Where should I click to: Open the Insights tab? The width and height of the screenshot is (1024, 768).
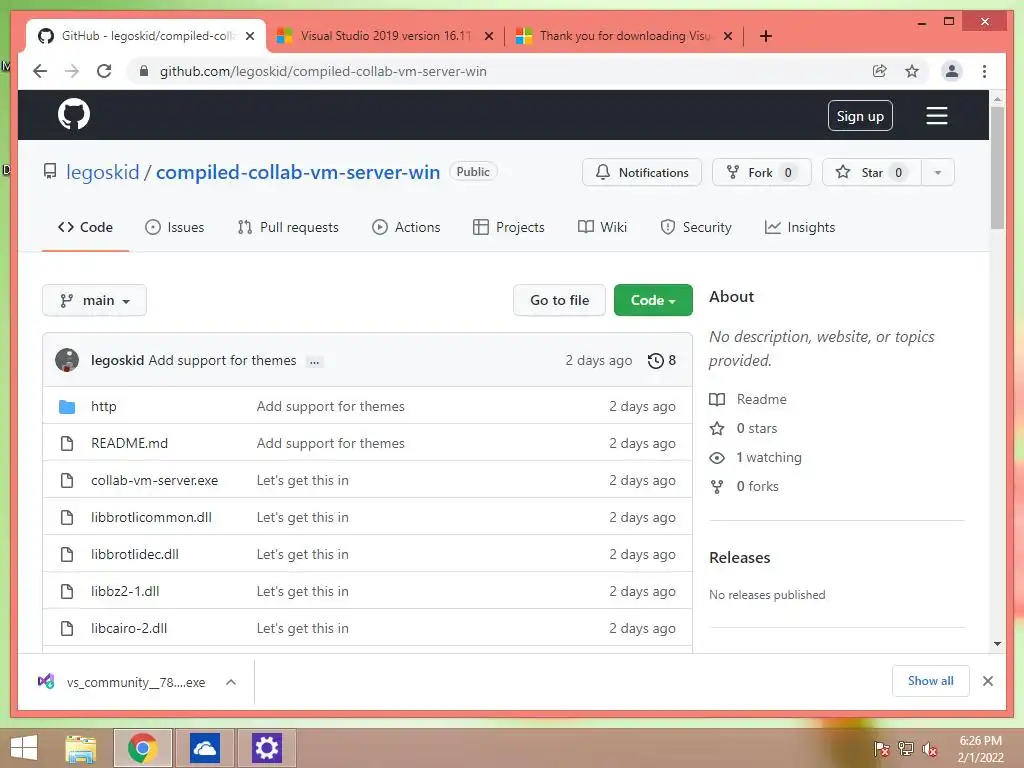[x=800, y=227]
